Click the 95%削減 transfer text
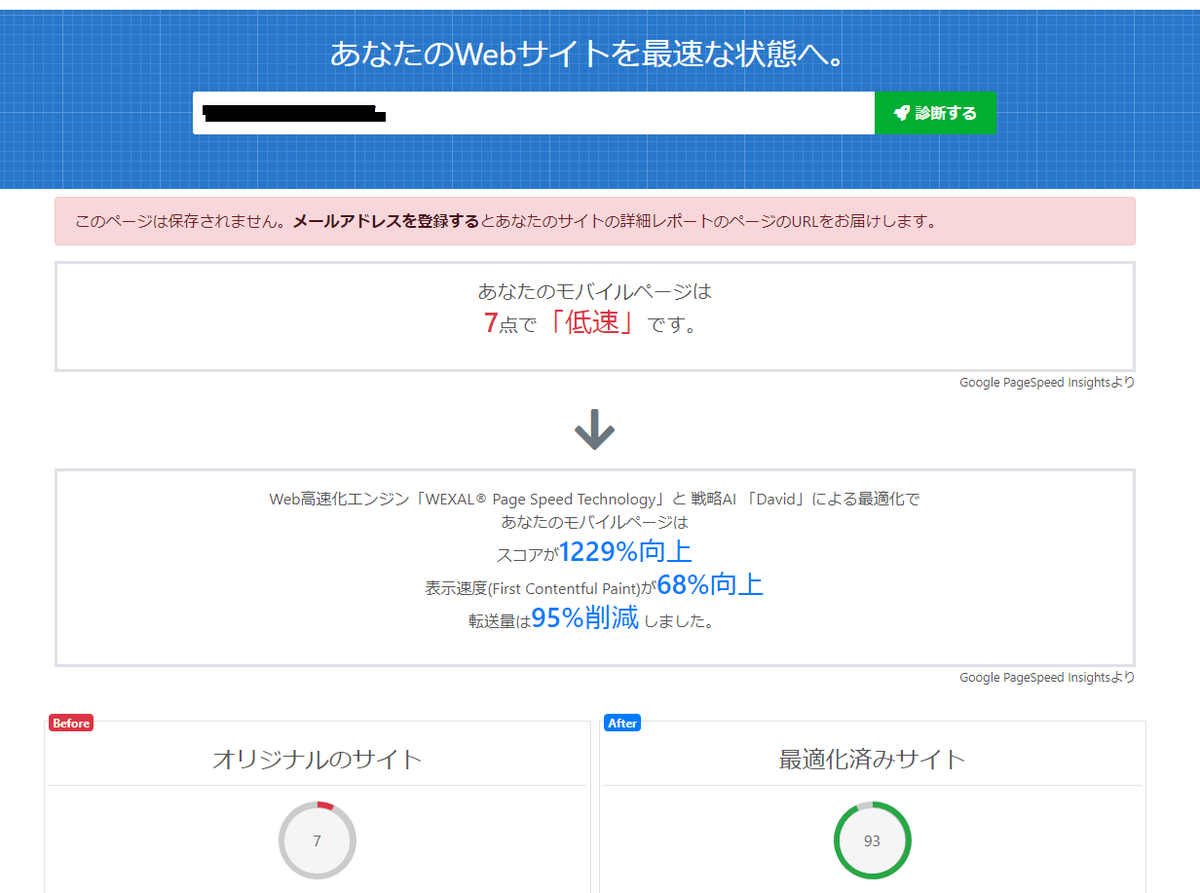The width and height of the screenshot is (1200, 893). pyautogui.click(x=585, y=618)
